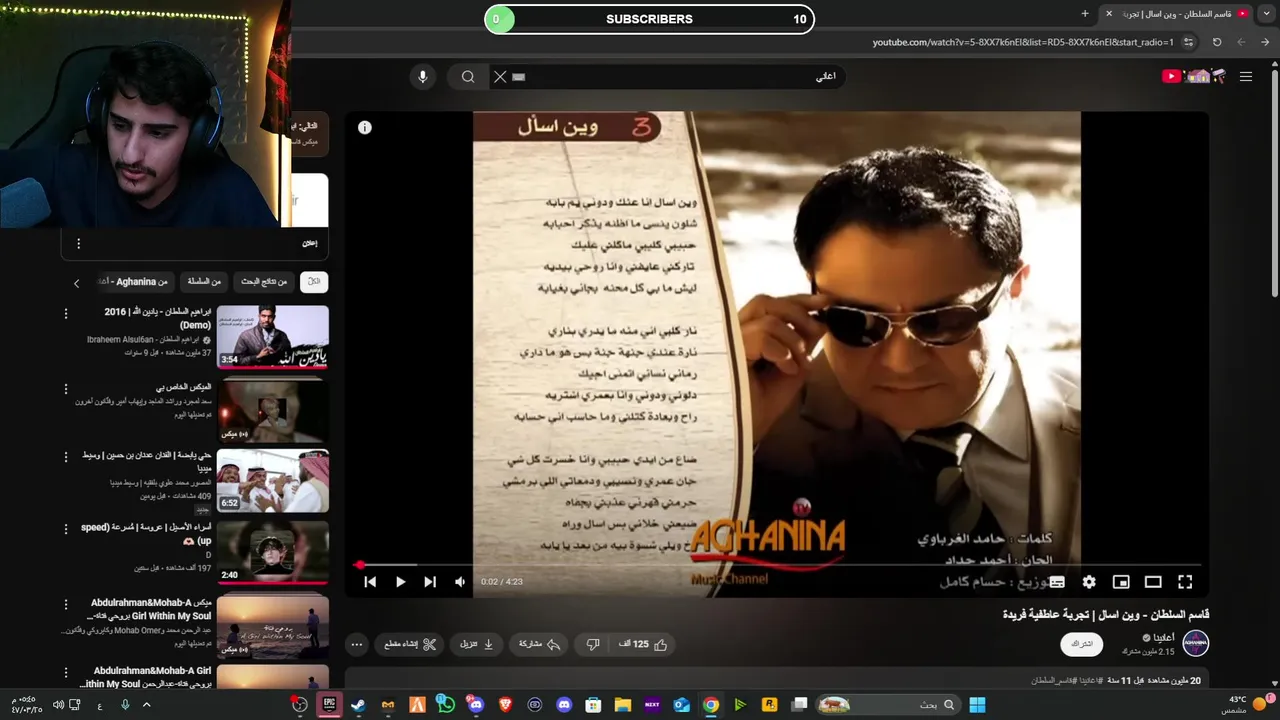Open a new browser tab with plus
This screenshot has width=1280, height=720.
[1085, 13]
